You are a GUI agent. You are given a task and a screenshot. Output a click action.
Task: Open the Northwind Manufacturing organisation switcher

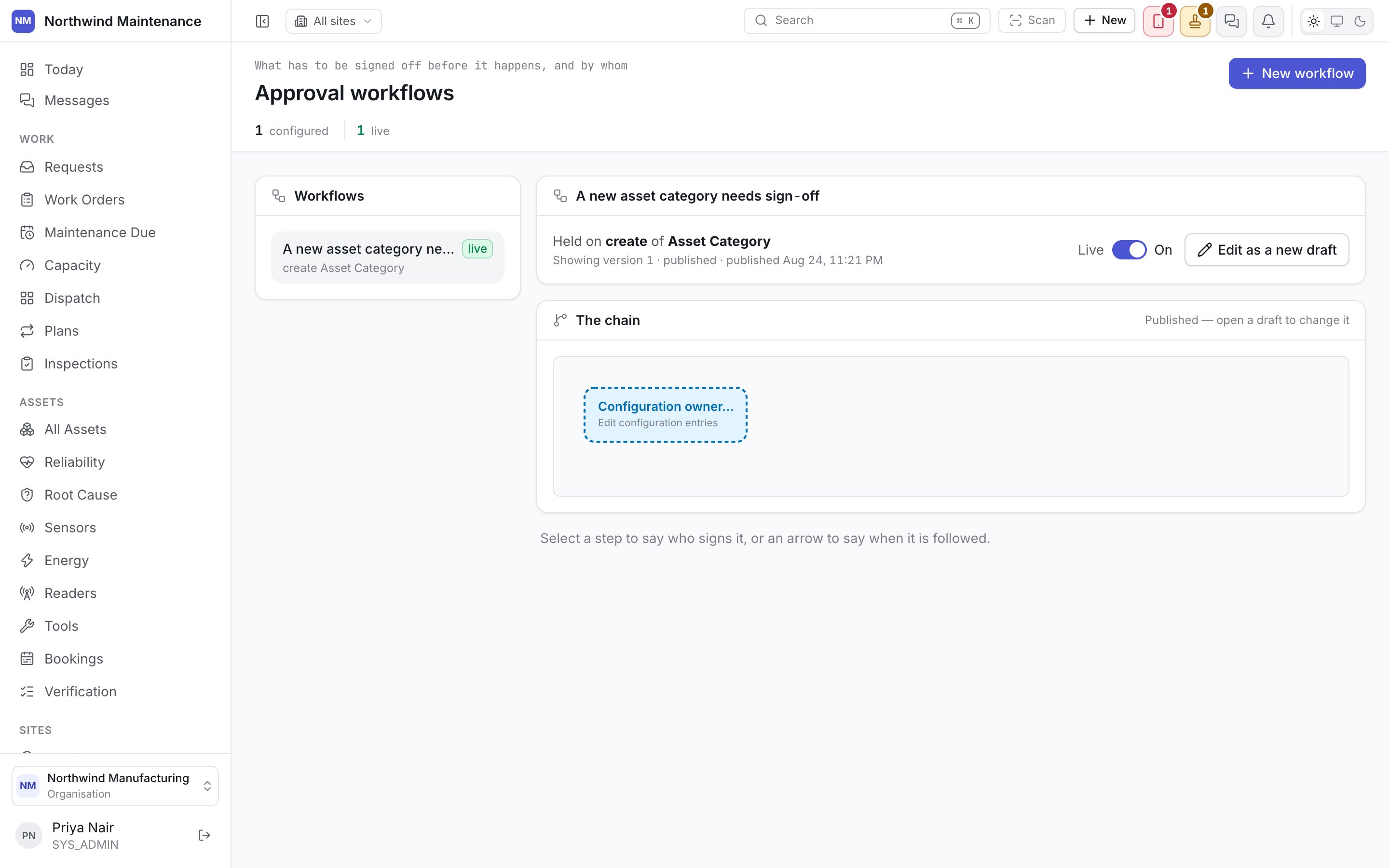(x=115, y=786)
